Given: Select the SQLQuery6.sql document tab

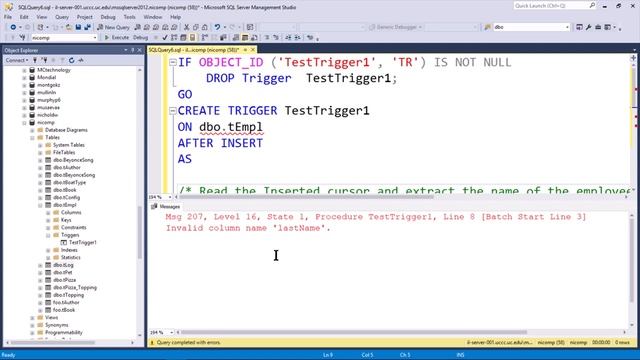Looking at the screenshot, I should point(194,50).
